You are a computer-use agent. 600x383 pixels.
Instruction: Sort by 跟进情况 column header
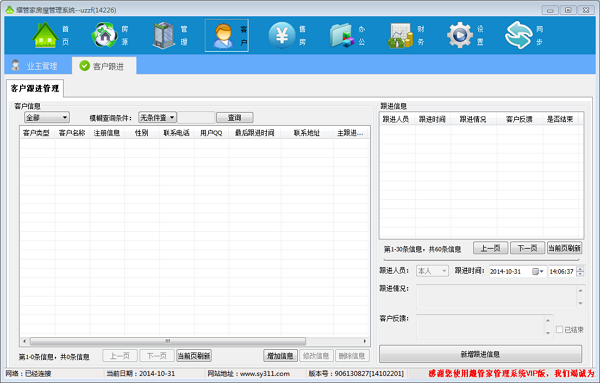473,119
